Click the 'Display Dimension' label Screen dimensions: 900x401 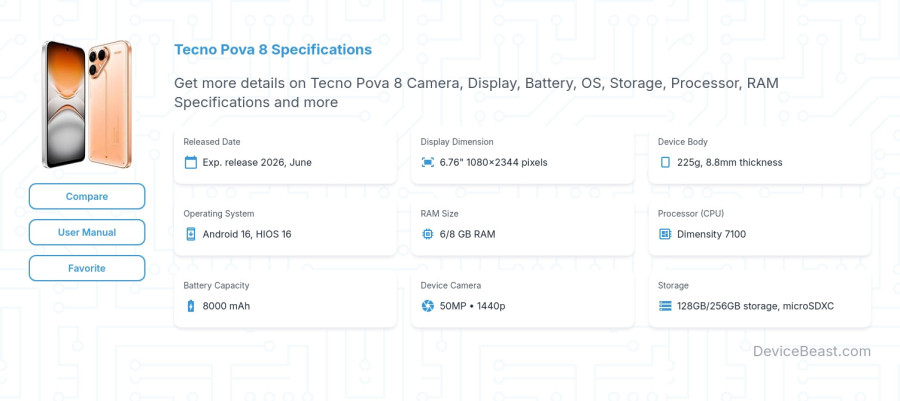[x=457, y=142]
